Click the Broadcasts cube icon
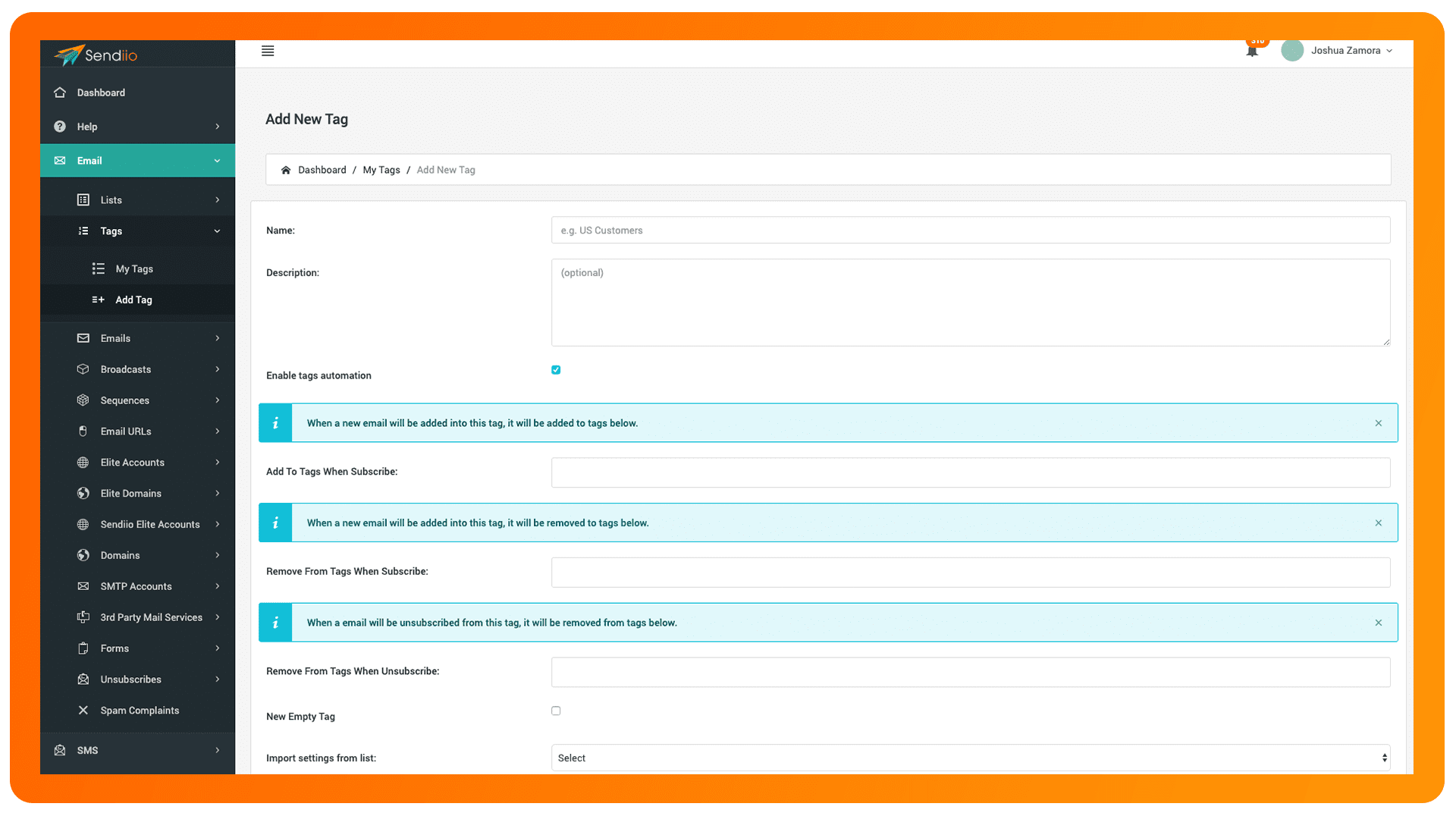The height and width of the screenshot is (816, 1456). coord(83,369)
